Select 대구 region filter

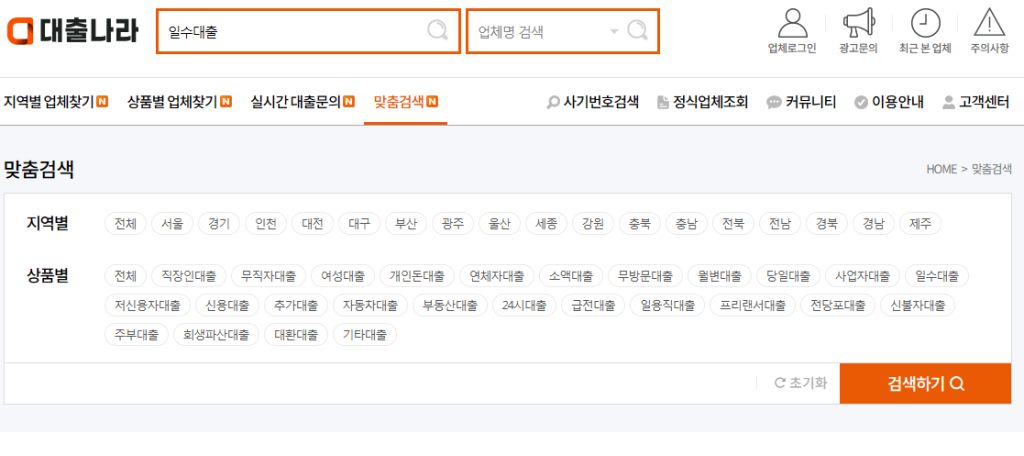(359, 224)
